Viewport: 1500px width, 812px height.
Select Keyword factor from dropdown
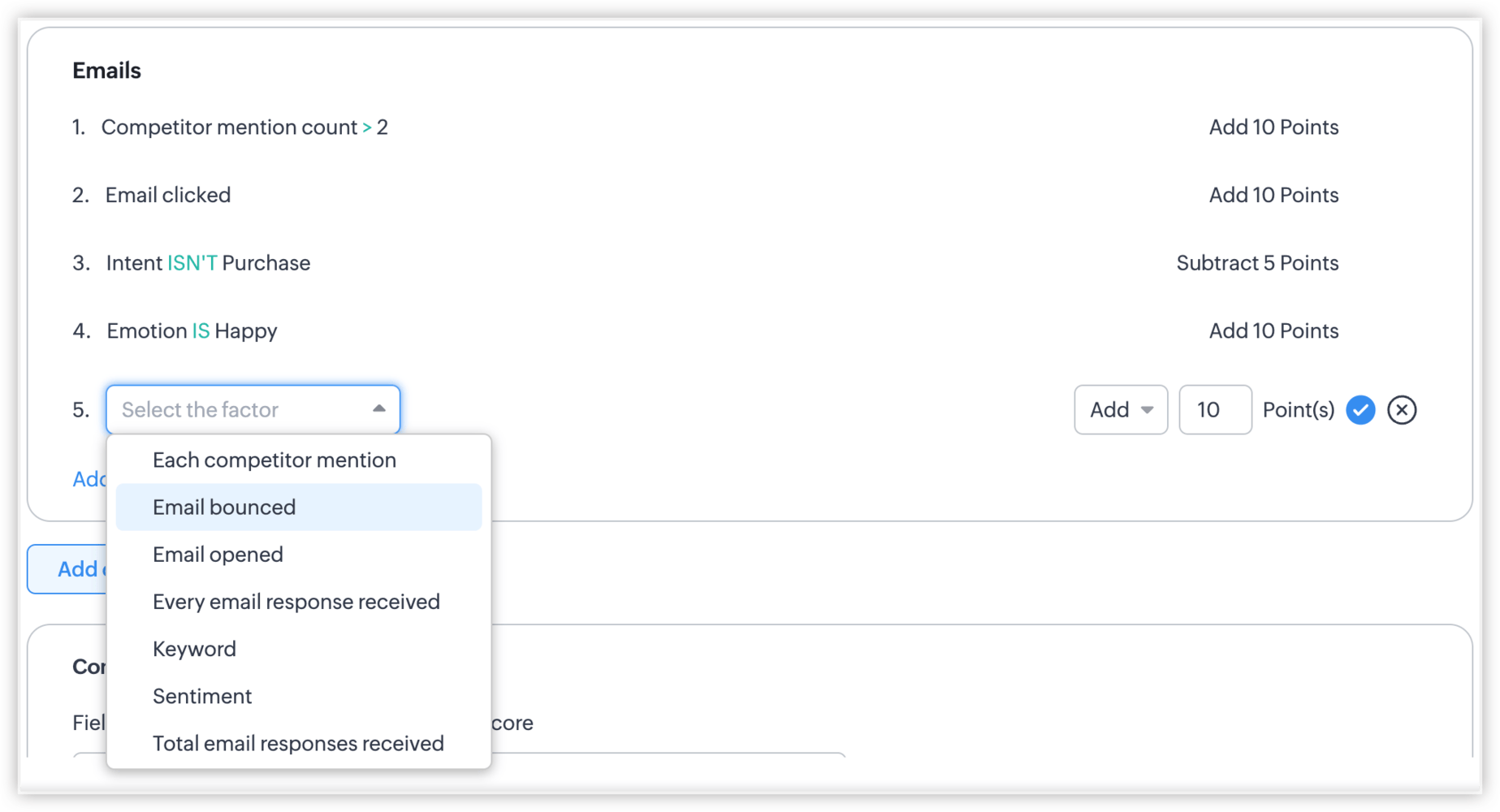click(194, 649)
